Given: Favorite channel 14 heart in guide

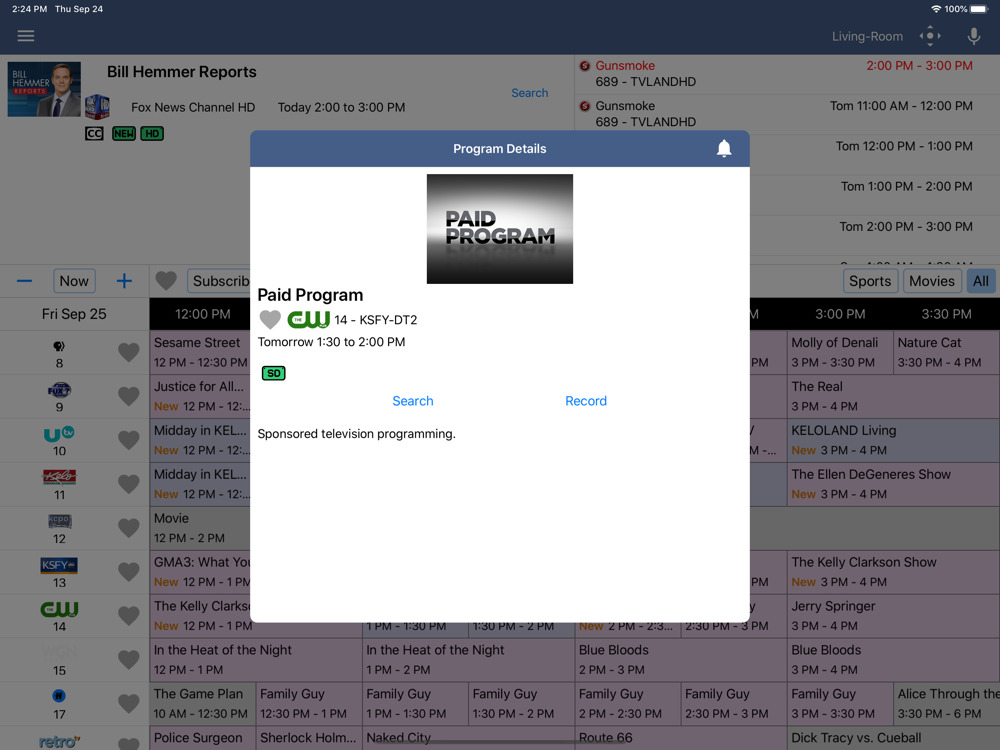Looking at the screenshot, I should coord(129,616).
